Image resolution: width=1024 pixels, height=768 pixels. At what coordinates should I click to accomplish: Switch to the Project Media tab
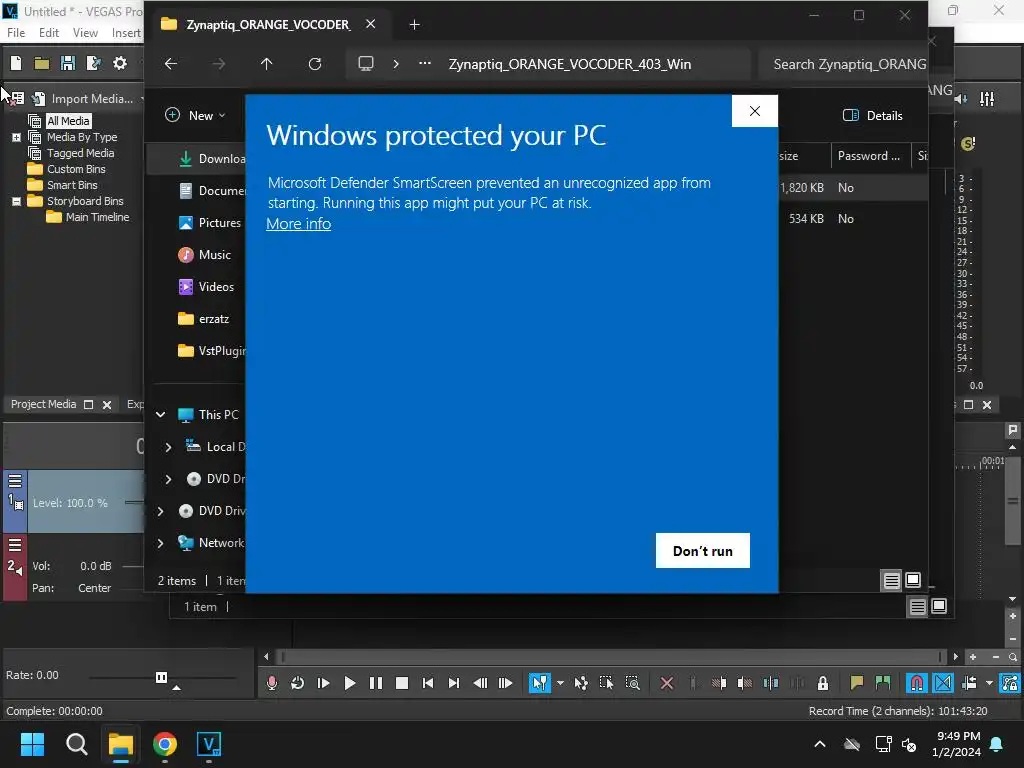(43, 404)
